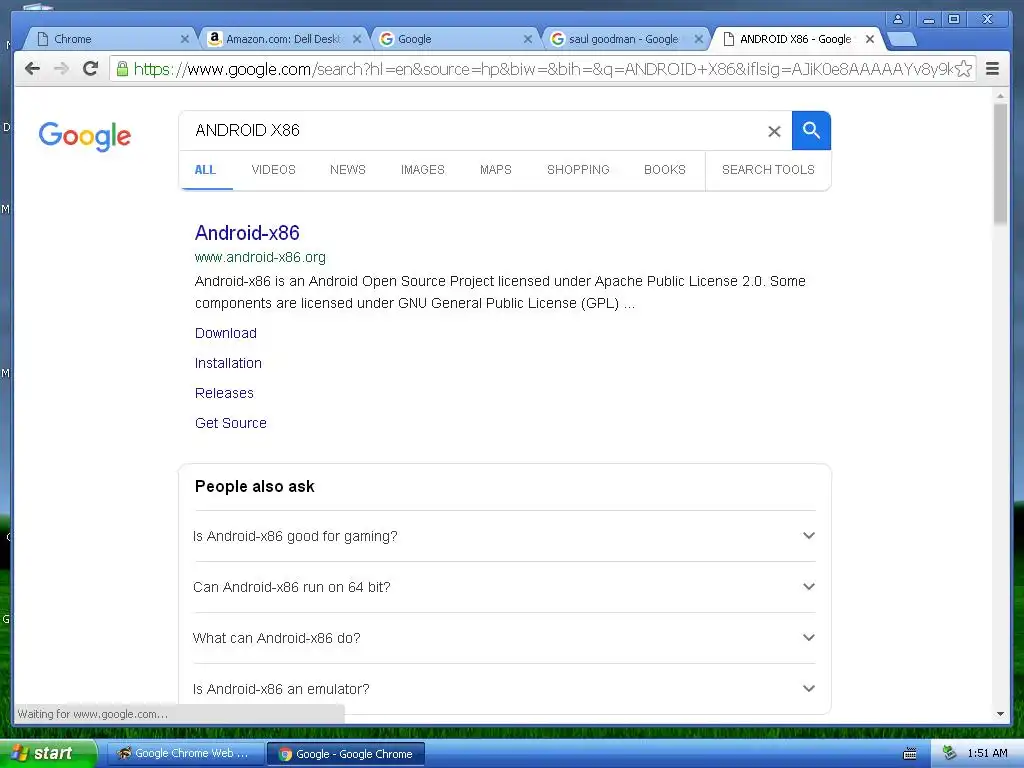This screenshot has height=768, width=1024.
Task: Open SEARCH TOOLS options
Action: [x=768, y=170]
